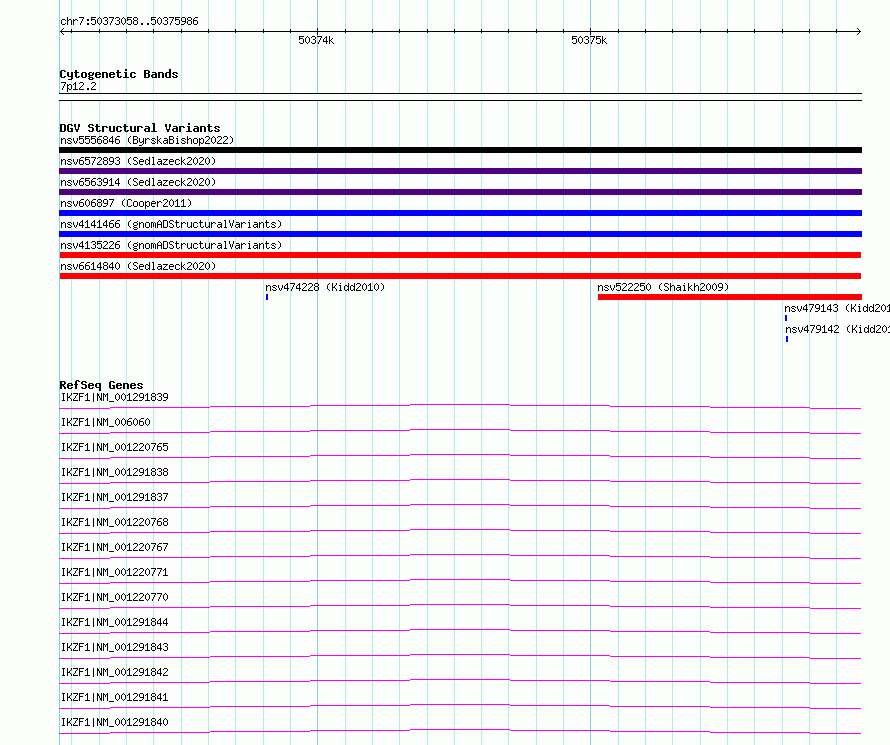
Task: Select transcript IKZF1|NM_001220765
Action: coord(115,447)
